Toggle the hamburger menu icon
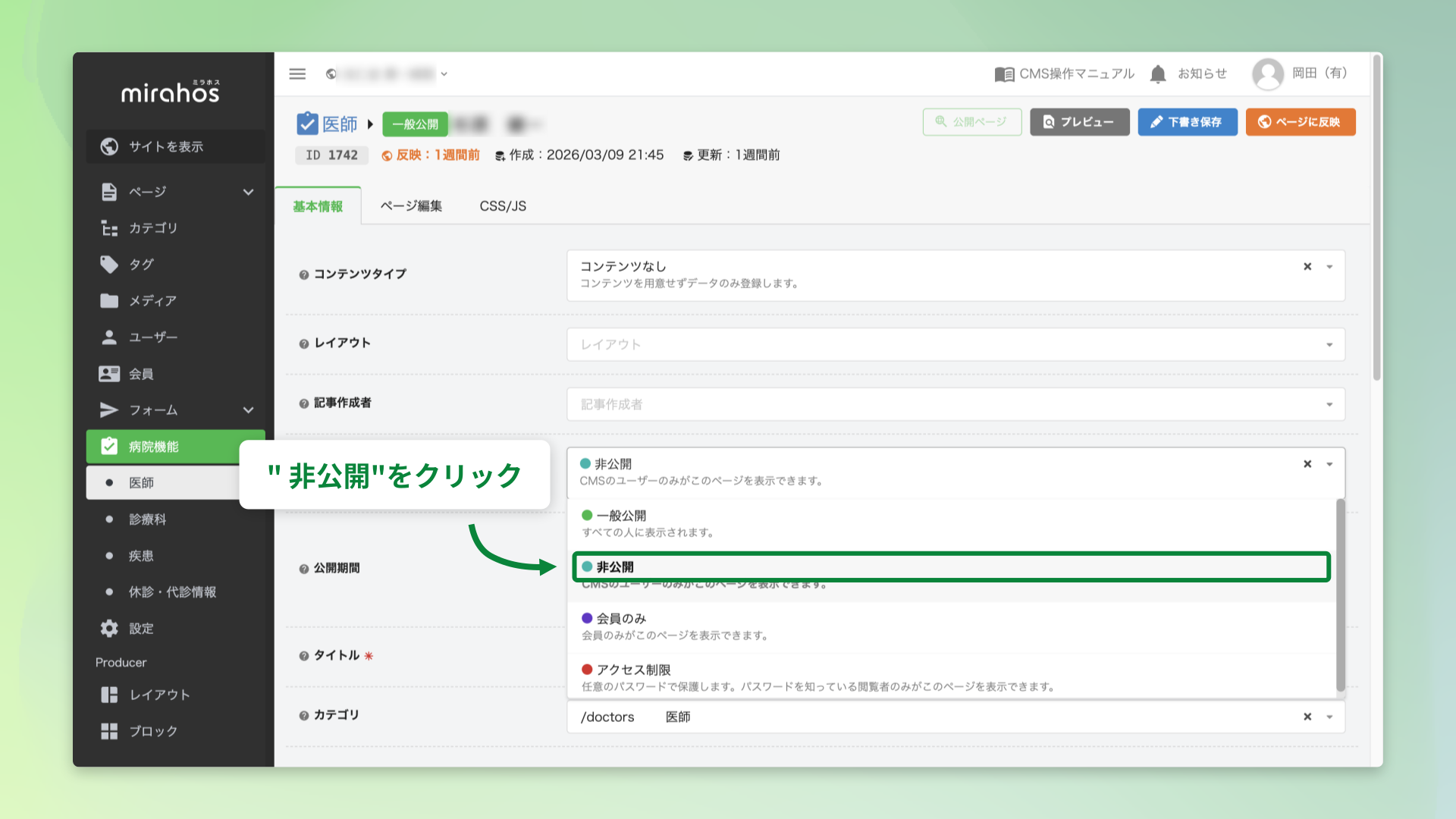 297,74
